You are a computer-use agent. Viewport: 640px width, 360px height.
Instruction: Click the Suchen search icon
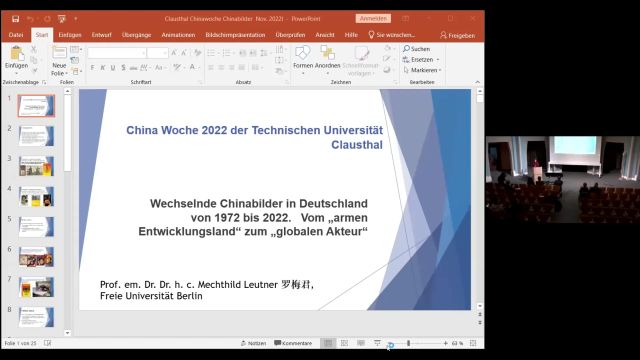coord(407,49)
